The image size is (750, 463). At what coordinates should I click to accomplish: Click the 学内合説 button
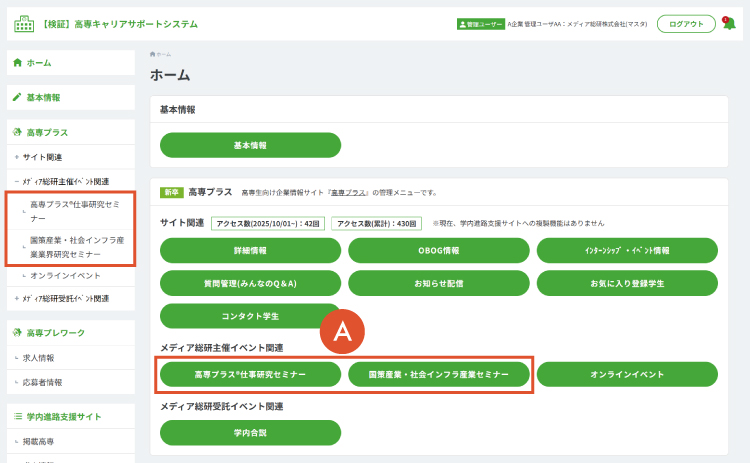(x=250, y=433)
